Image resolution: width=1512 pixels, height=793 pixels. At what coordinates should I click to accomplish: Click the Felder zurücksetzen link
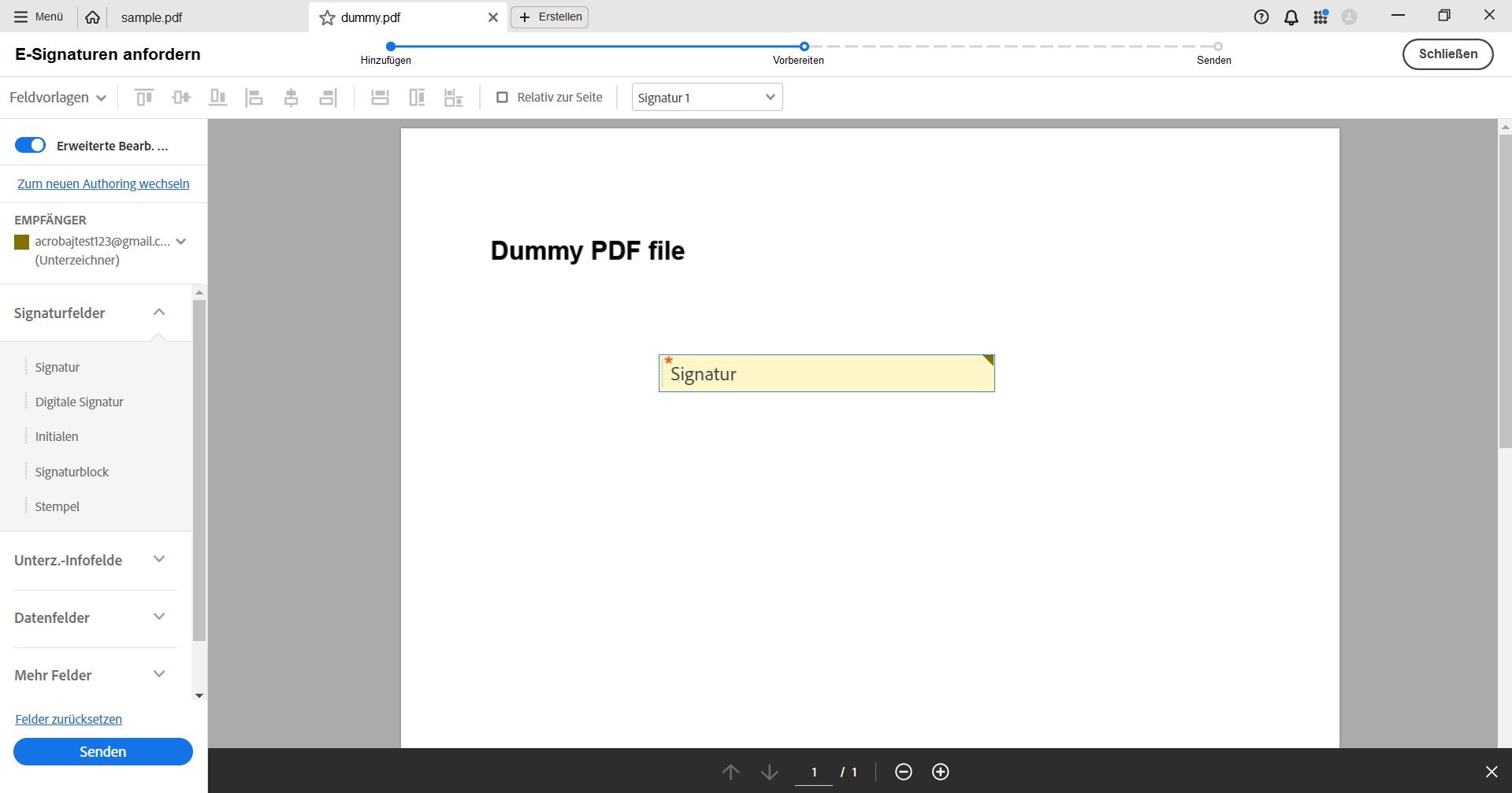(x=69, y=719)
